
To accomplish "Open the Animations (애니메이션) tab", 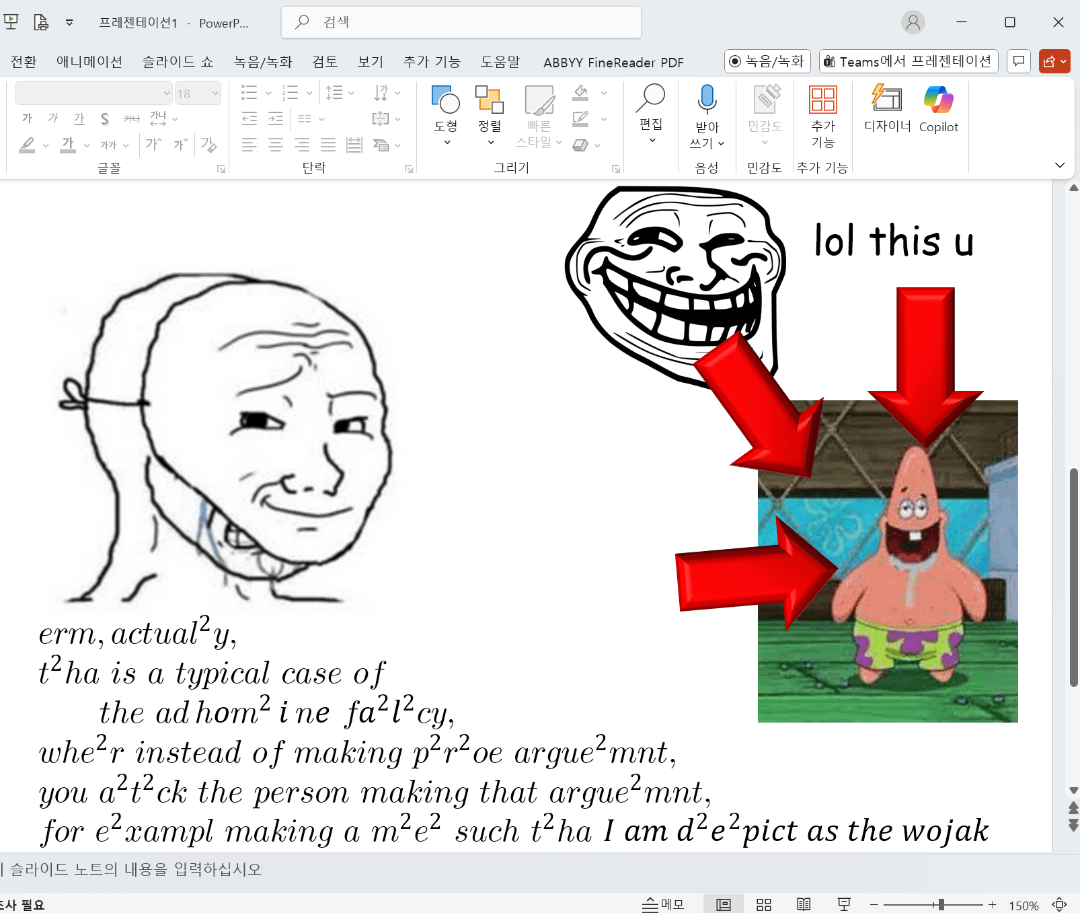I will pos(89,62).
